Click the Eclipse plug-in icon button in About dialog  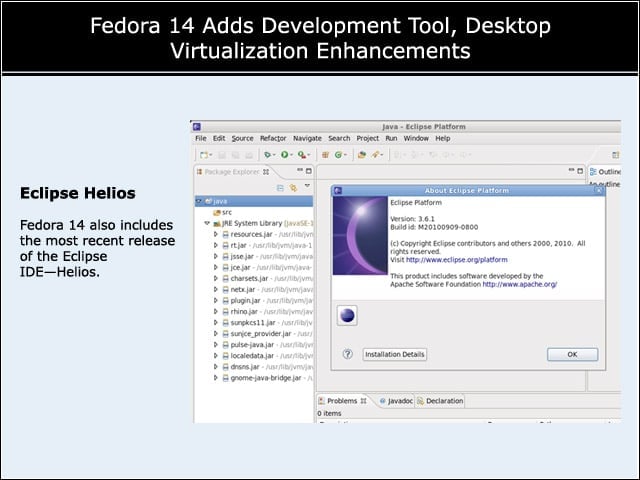tap(347, 315)
